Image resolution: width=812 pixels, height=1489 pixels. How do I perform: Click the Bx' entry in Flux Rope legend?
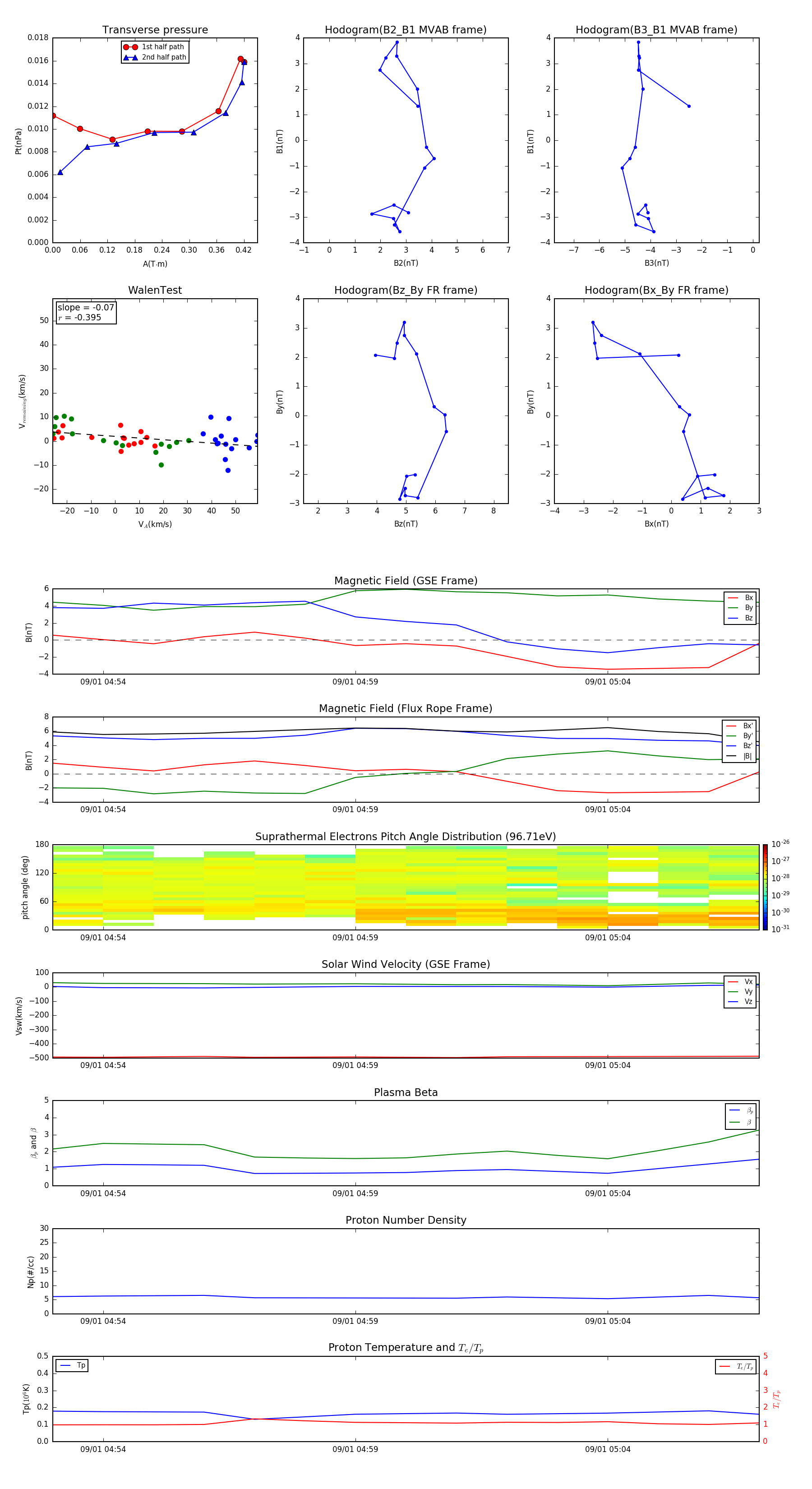tap(739, 726)
